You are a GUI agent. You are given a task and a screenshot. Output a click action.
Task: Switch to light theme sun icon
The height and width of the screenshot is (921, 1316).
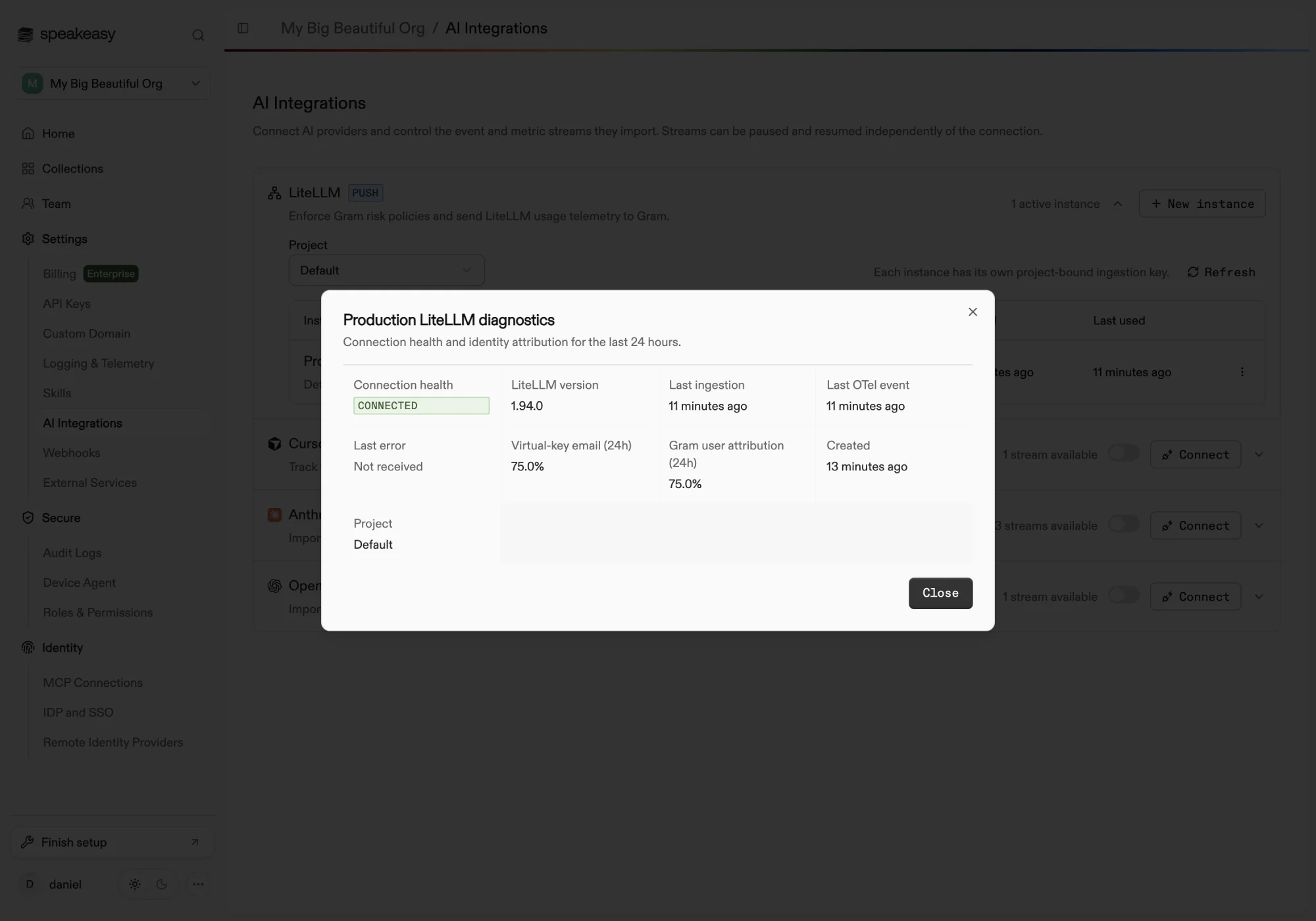coord(135,884)
